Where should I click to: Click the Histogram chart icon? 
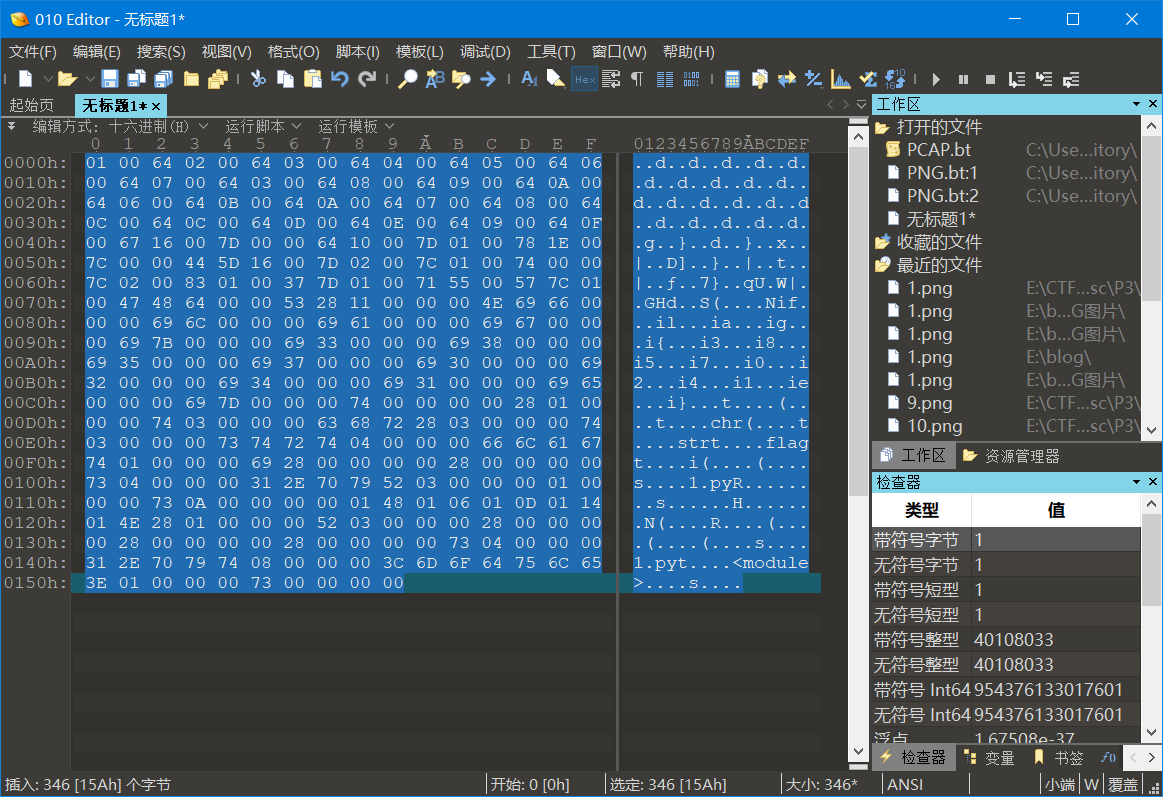tap(840, 79)
